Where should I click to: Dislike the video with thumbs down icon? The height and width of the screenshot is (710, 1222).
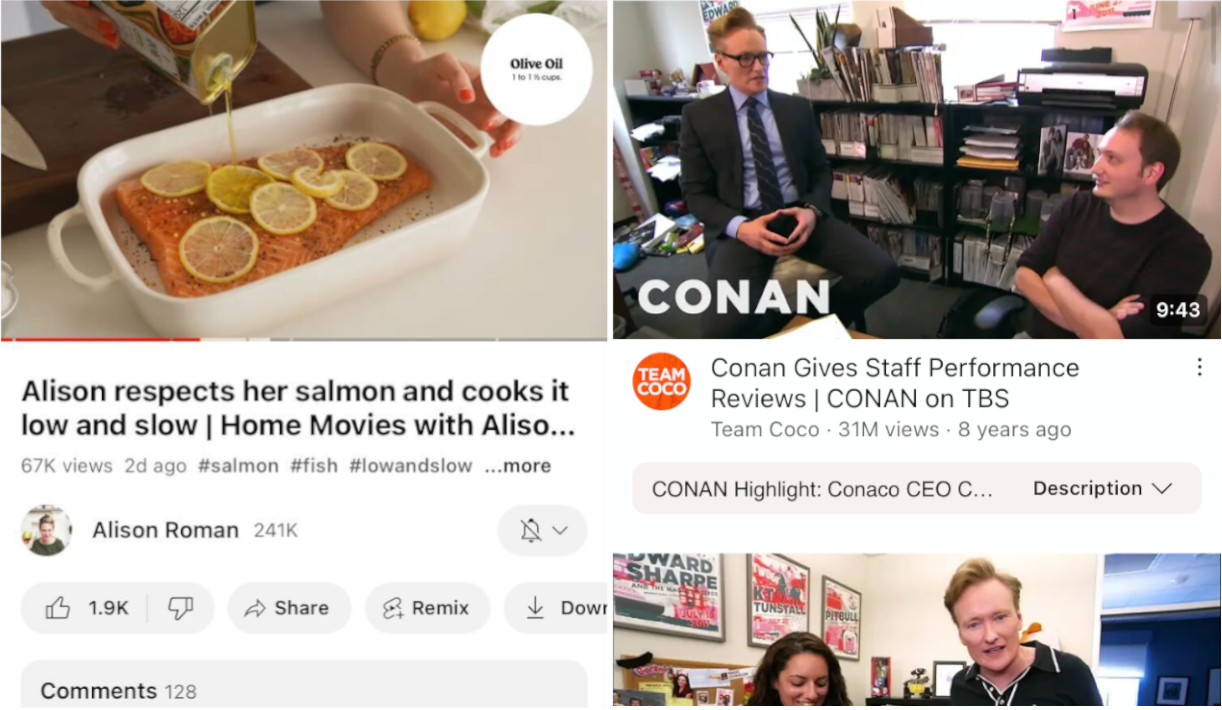[x=181, y=608]
